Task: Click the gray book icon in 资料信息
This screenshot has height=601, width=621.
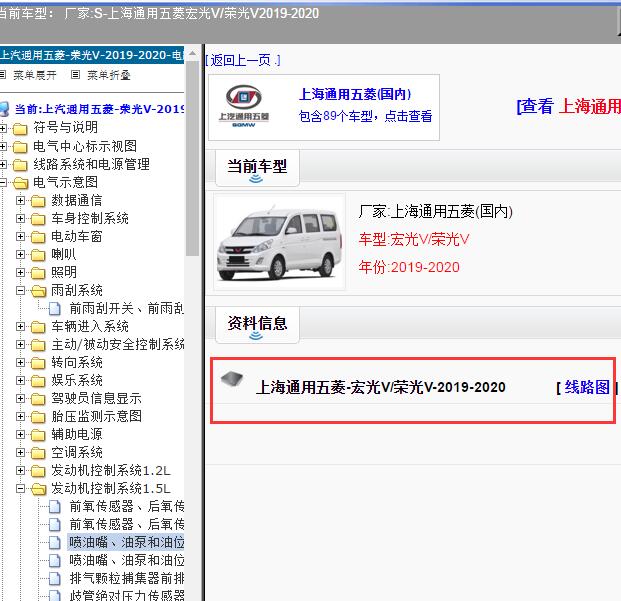Action: 232,379
